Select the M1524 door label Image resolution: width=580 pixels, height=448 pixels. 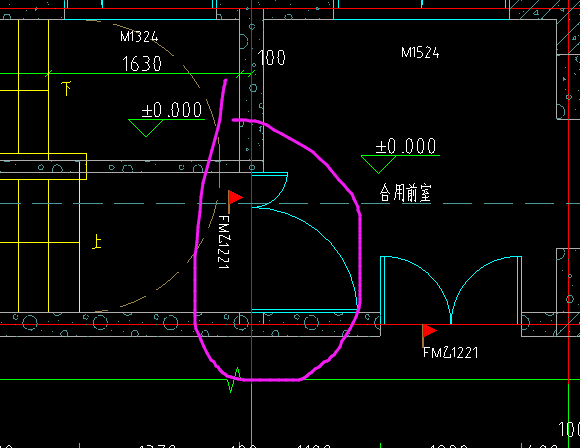pos(420,53)
